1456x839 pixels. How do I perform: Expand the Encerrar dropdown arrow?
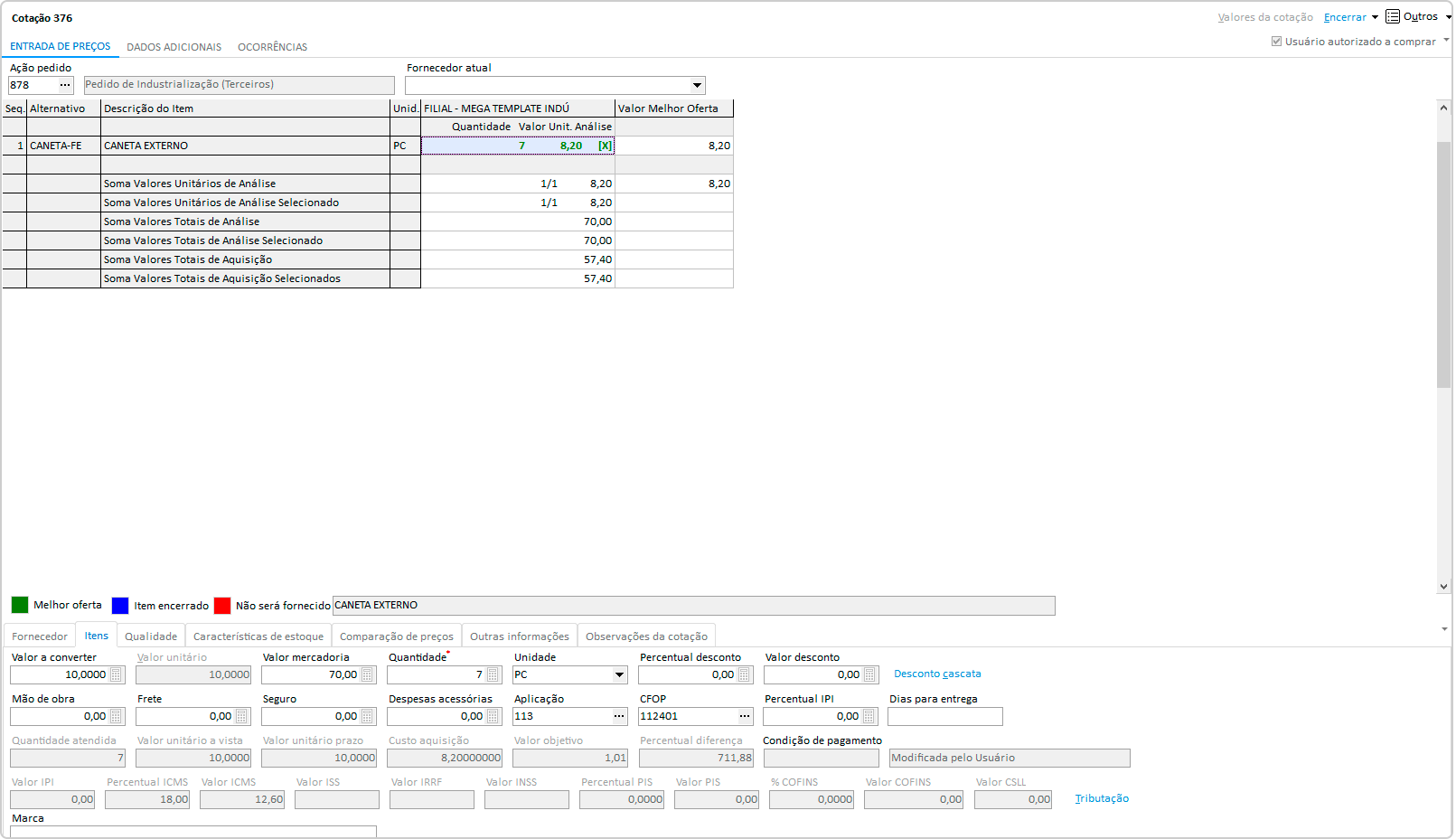click(1375, 17)
